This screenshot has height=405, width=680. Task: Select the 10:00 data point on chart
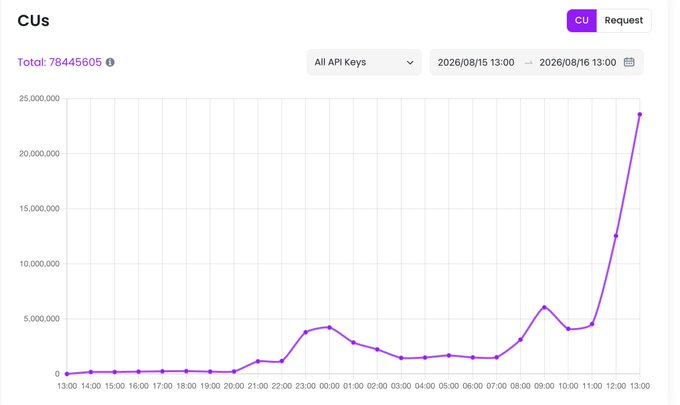click(568, 329)
